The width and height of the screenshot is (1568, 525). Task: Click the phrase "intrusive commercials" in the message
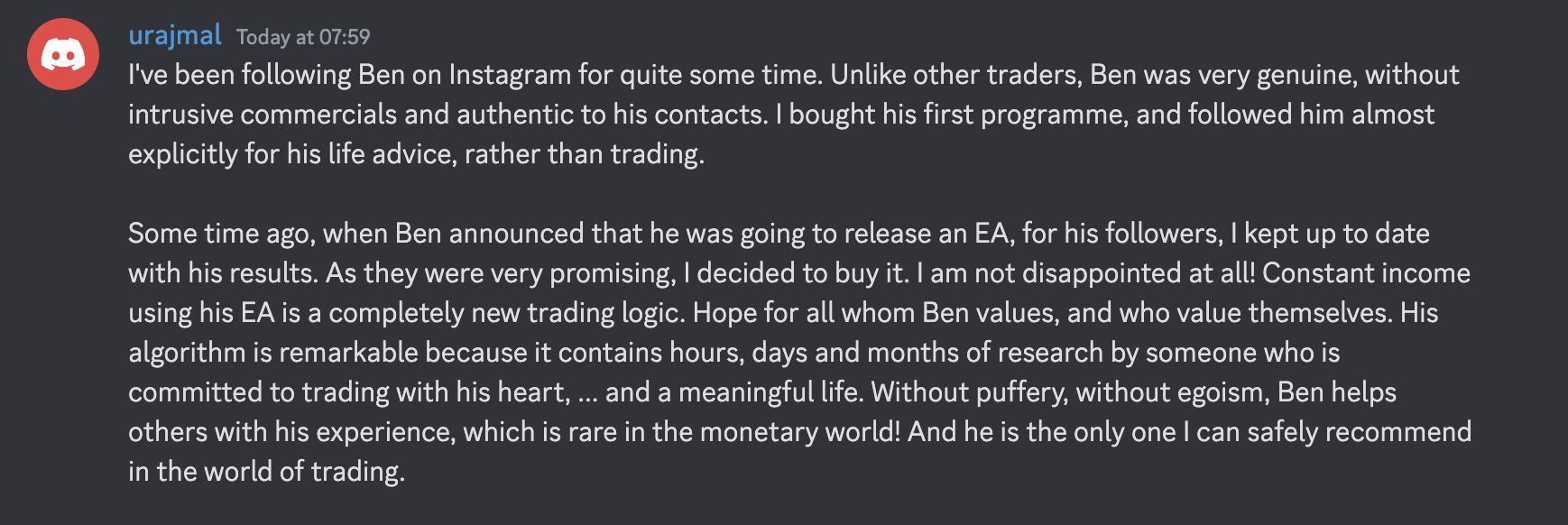pyautogui.click(x=262, y=115)
